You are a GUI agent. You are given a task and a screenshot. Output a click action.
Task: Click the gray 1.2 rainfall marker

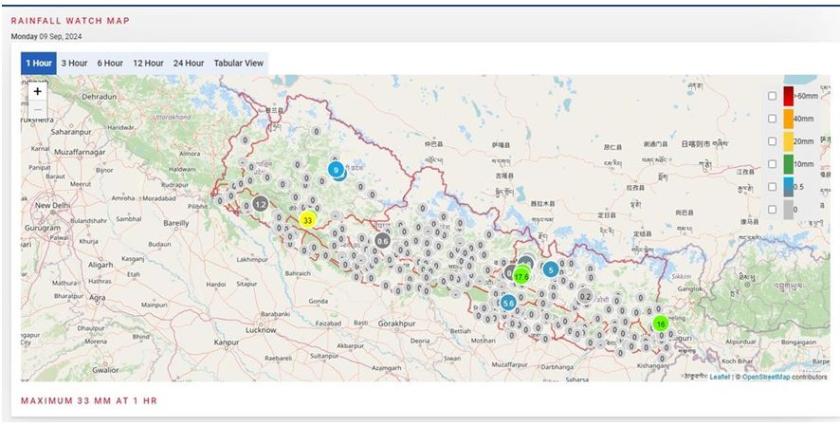click(260, 204)
